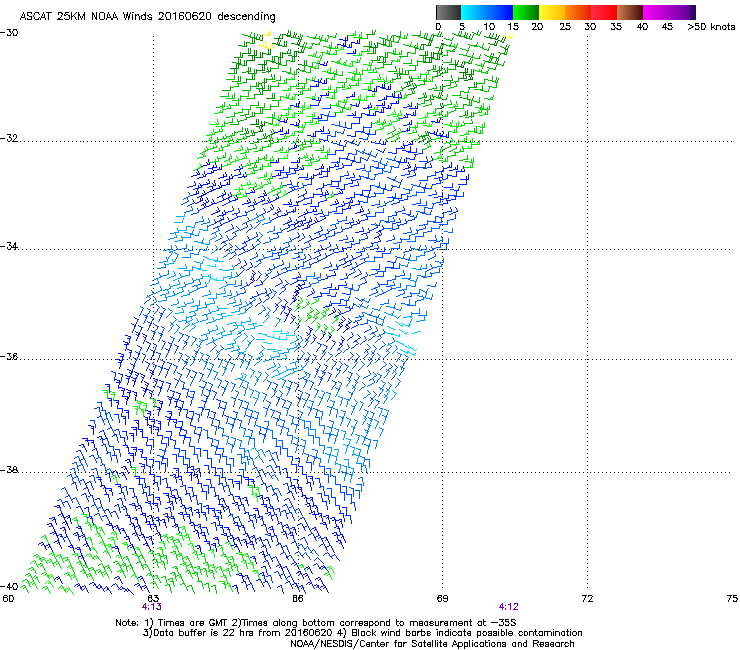The height and width of the screenshot is (650, 740).
Task: Click the '69' longitude axis label
Action: pos(442,599)
